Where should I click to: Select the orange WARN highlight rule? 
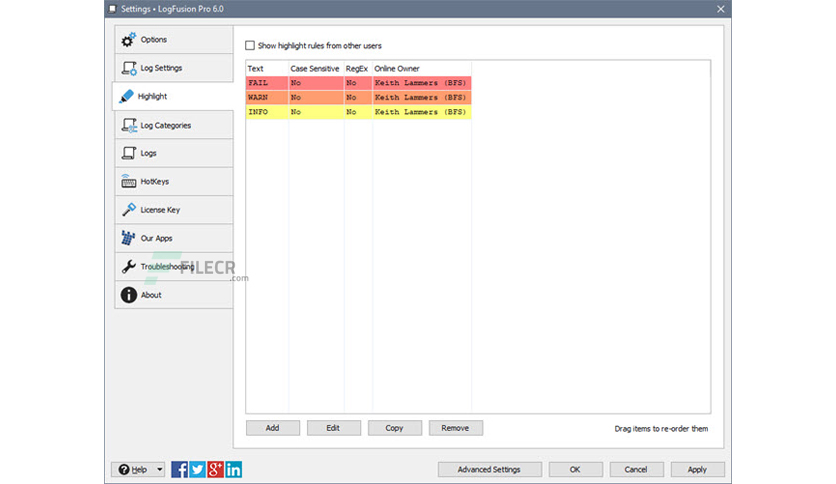[358, 98]
